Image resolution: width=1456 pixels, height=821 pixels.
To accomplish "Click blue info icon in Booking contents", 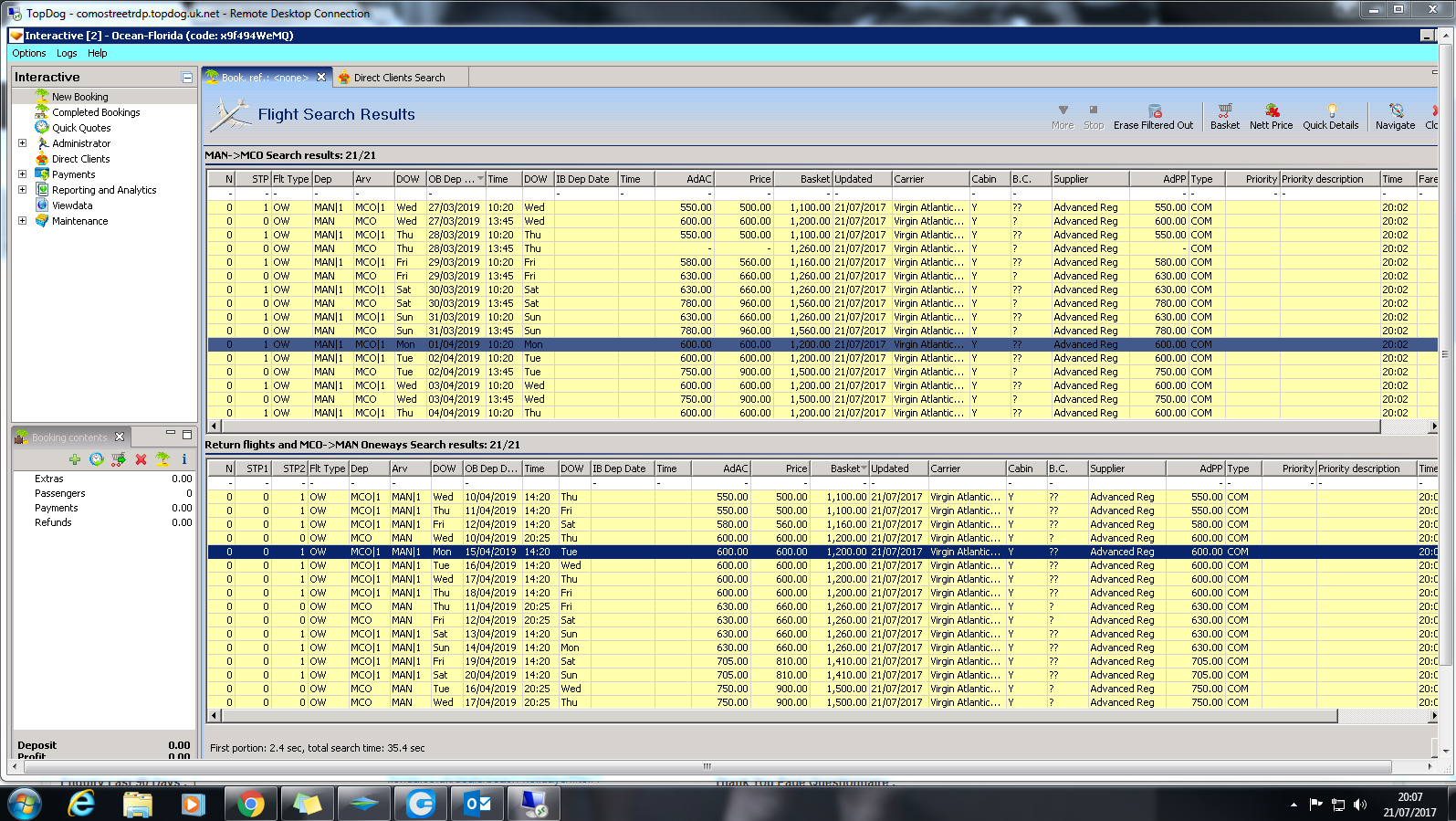I will [183, 459].
